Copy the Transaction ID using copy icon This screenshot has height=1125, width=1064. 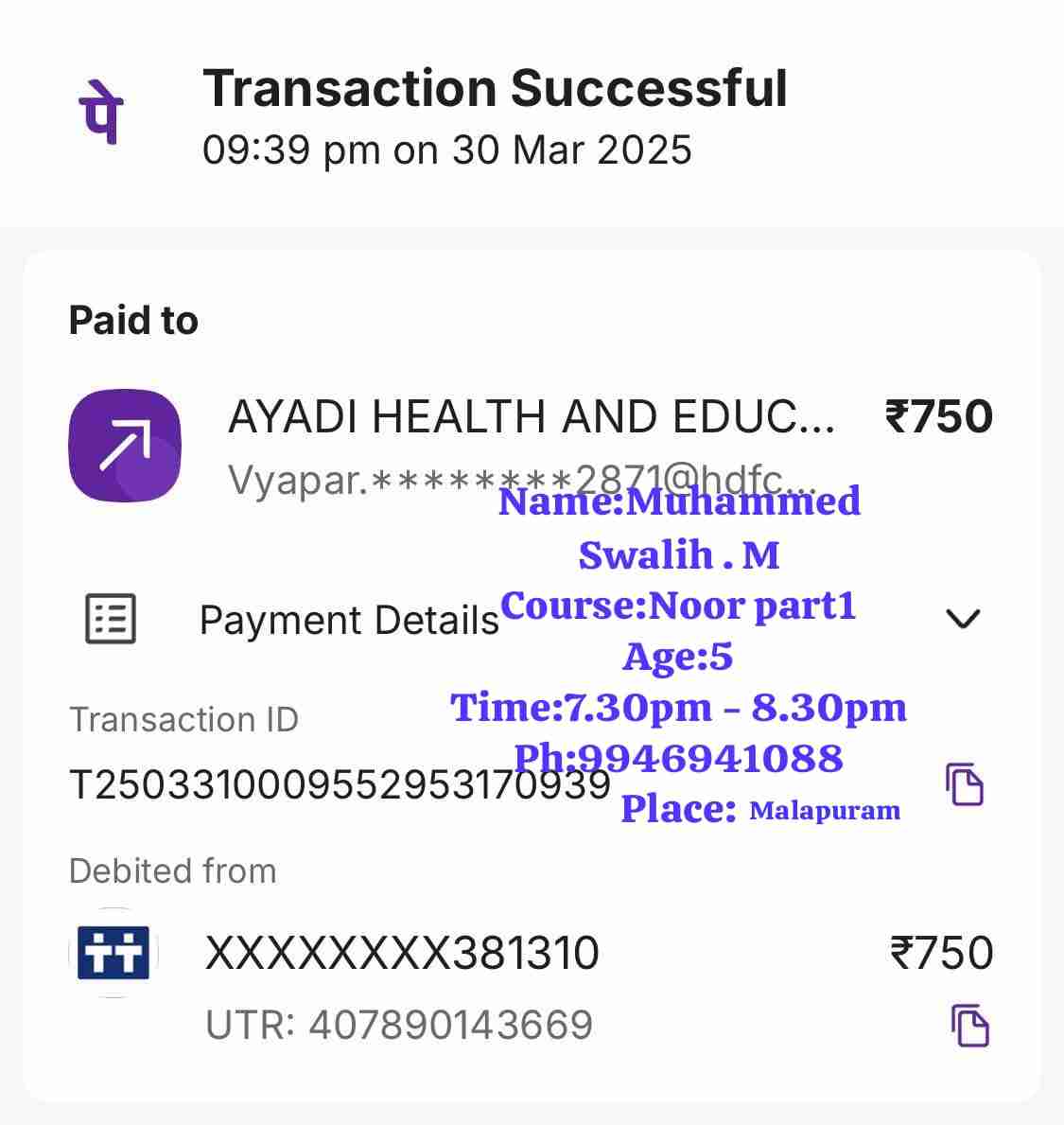965,784
